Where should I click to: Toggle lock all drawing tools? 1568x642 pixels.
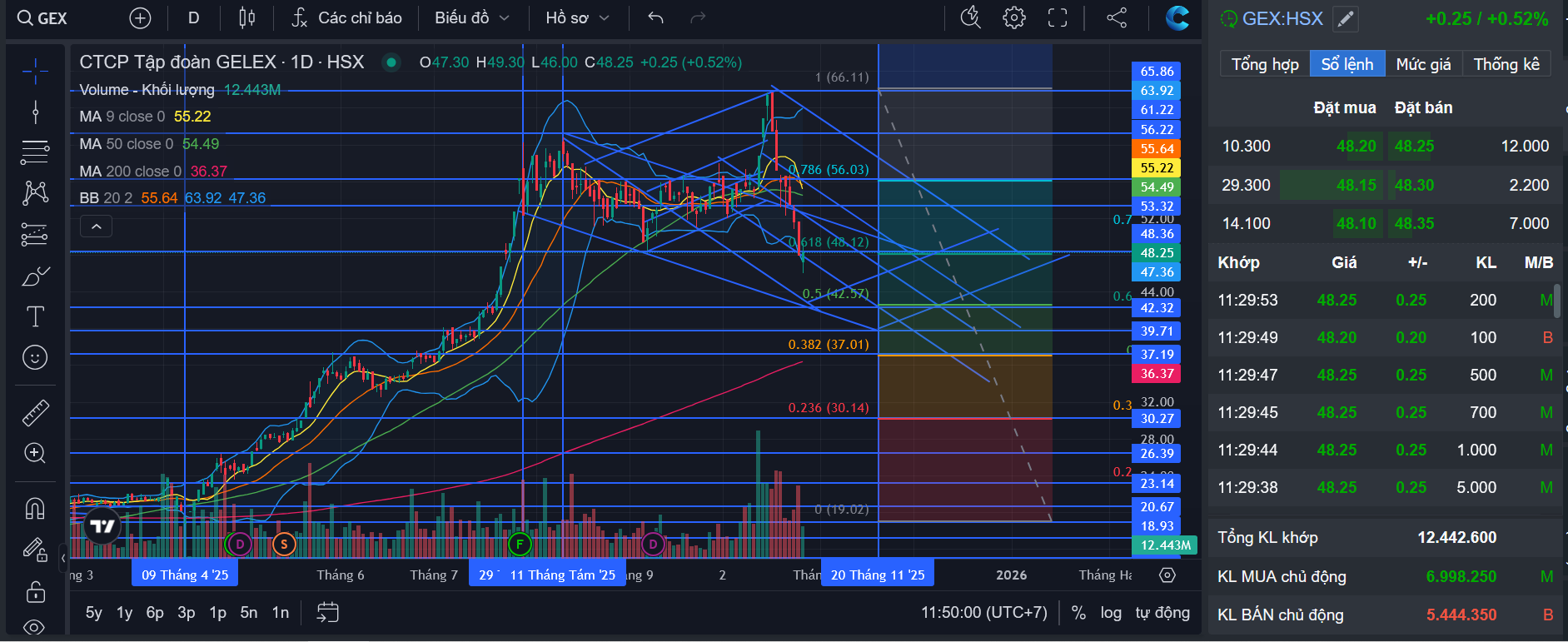(x=35, y=591)
